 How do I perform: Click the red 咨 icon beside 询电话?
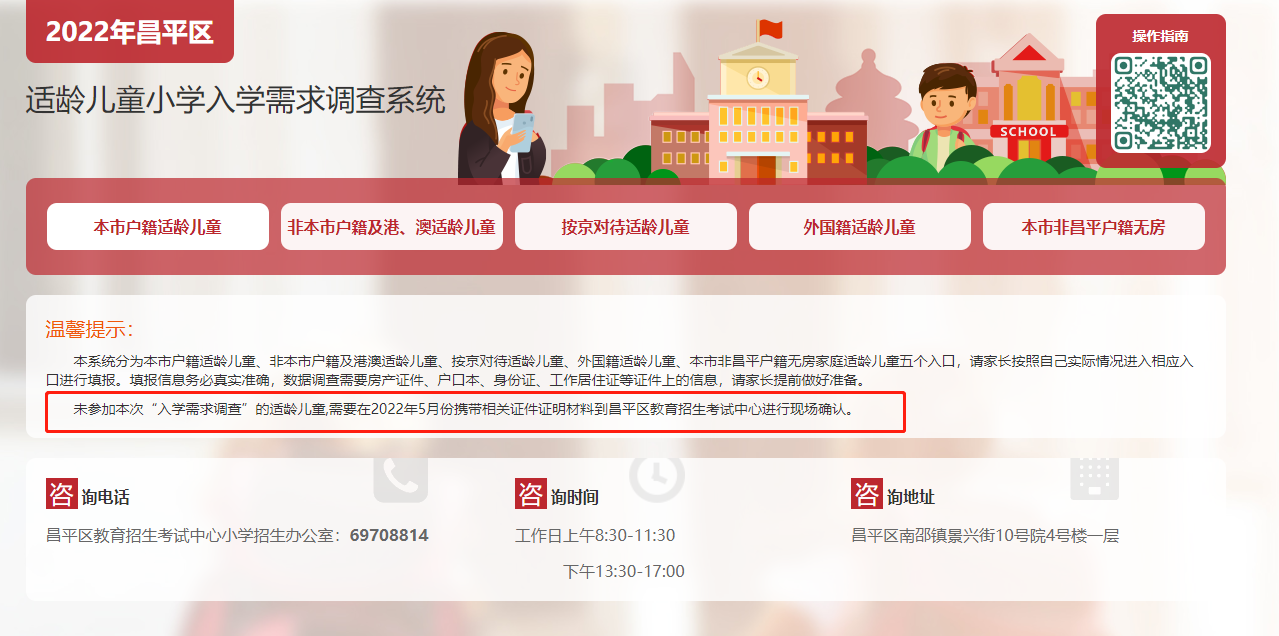click(62, 494)
